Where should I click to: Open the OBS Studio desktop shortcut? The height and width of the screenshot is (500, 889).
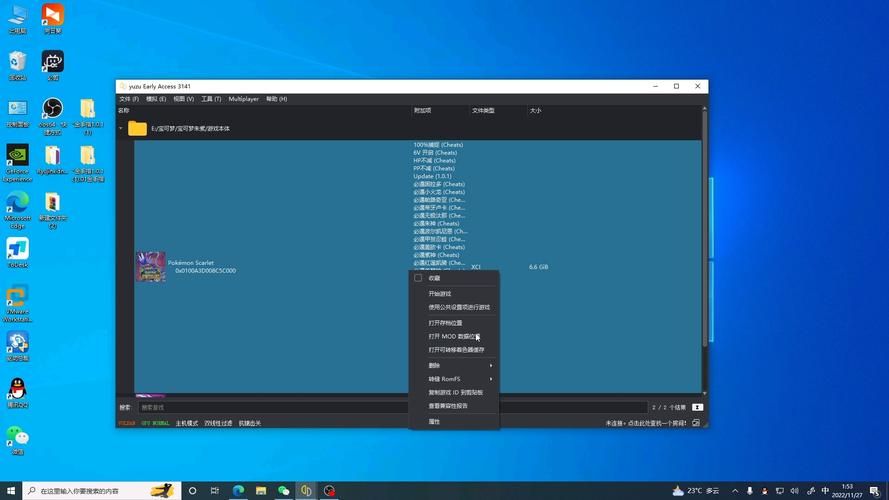[53, 116]
